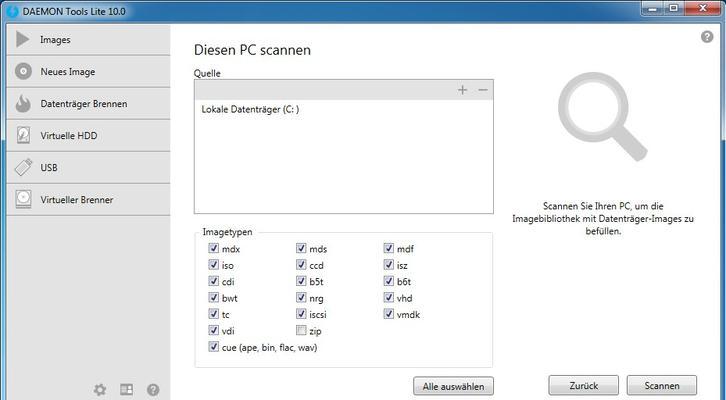The image size is (726, 400).
Task: Click the Images play-arrow icon in sidebar
Action: (22, 39)
